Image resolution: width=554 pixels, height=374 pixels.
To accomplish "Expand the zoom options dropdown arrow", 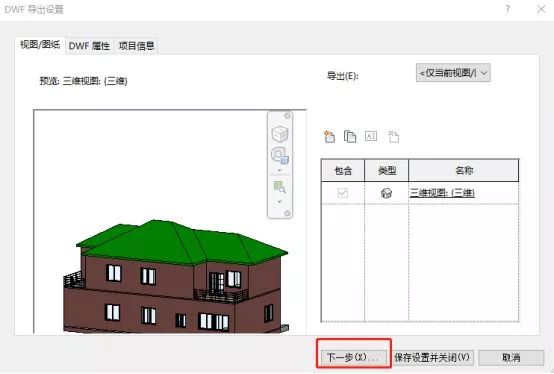I will 279,202.
